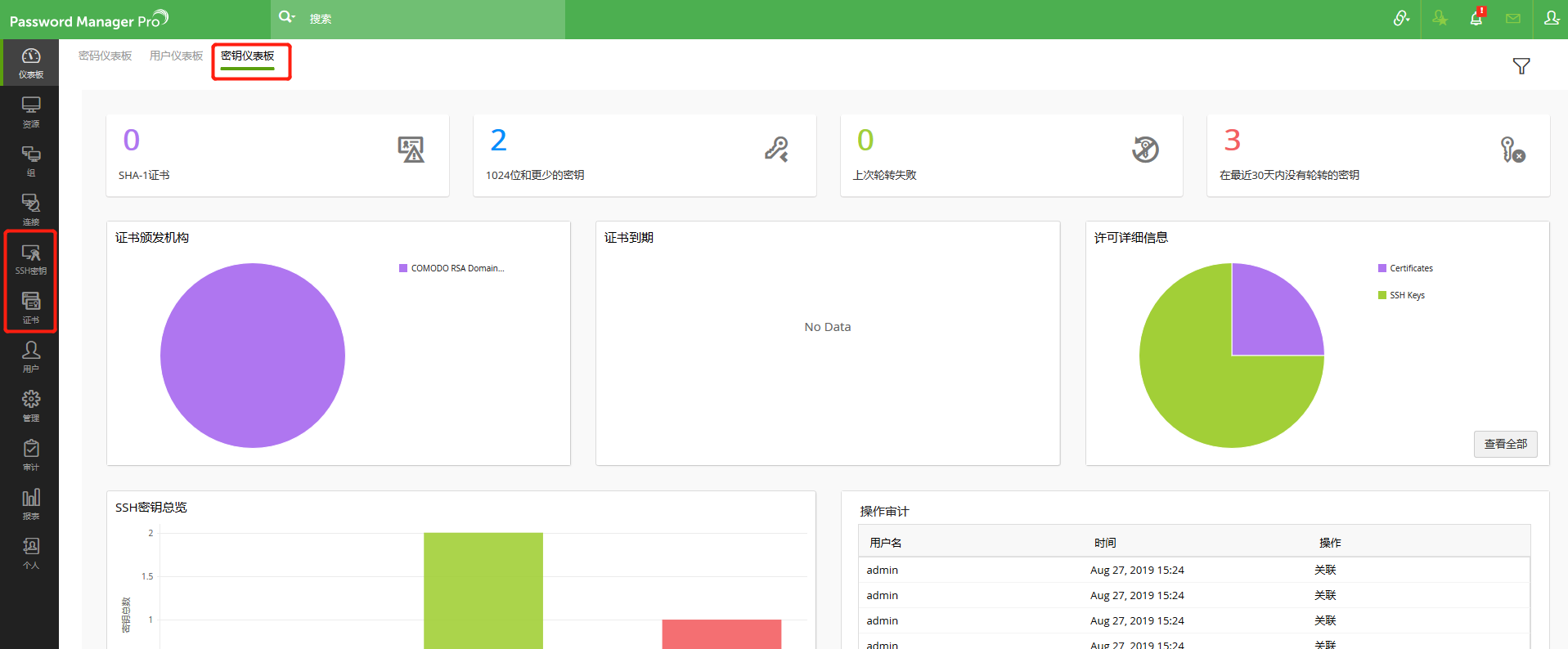1568x649 pixels.
Task: Open the SSH密钥 sidebar icon
Action: [x=30, y=258]
